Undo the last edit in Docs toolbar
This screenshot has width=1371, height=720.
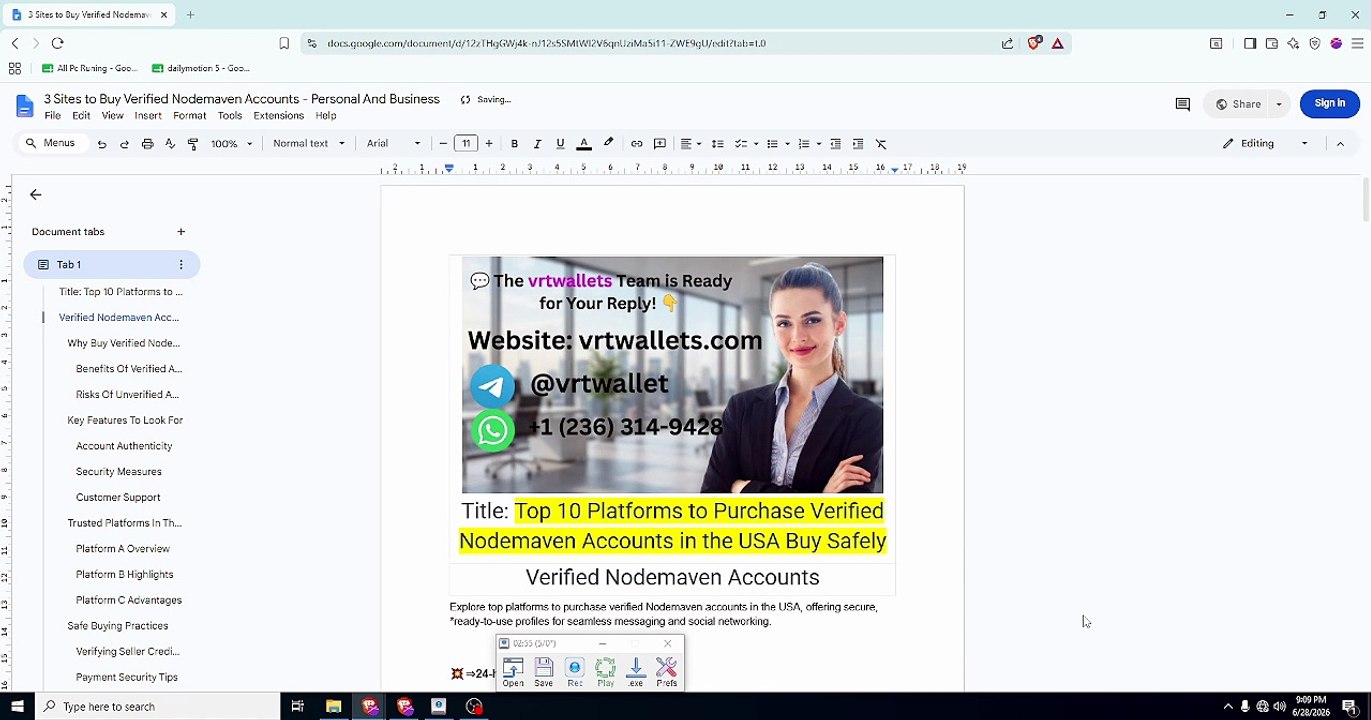(101, 144)
